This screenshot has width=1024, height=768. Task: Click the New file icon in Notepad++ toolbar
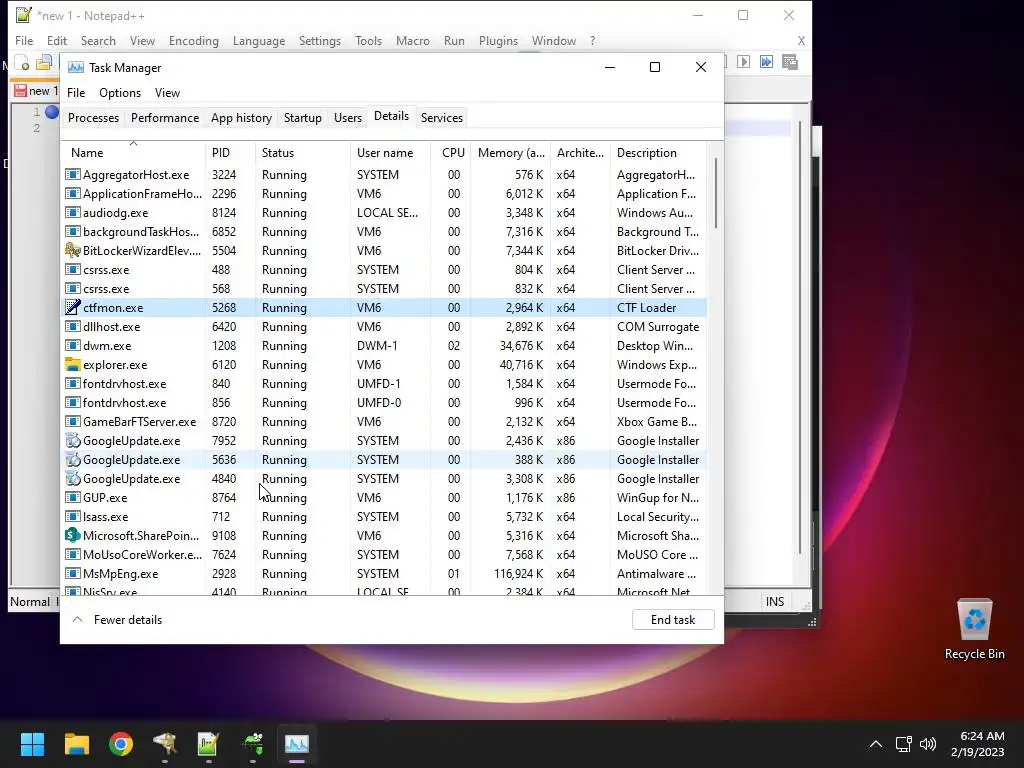click(x=22, y=63)
